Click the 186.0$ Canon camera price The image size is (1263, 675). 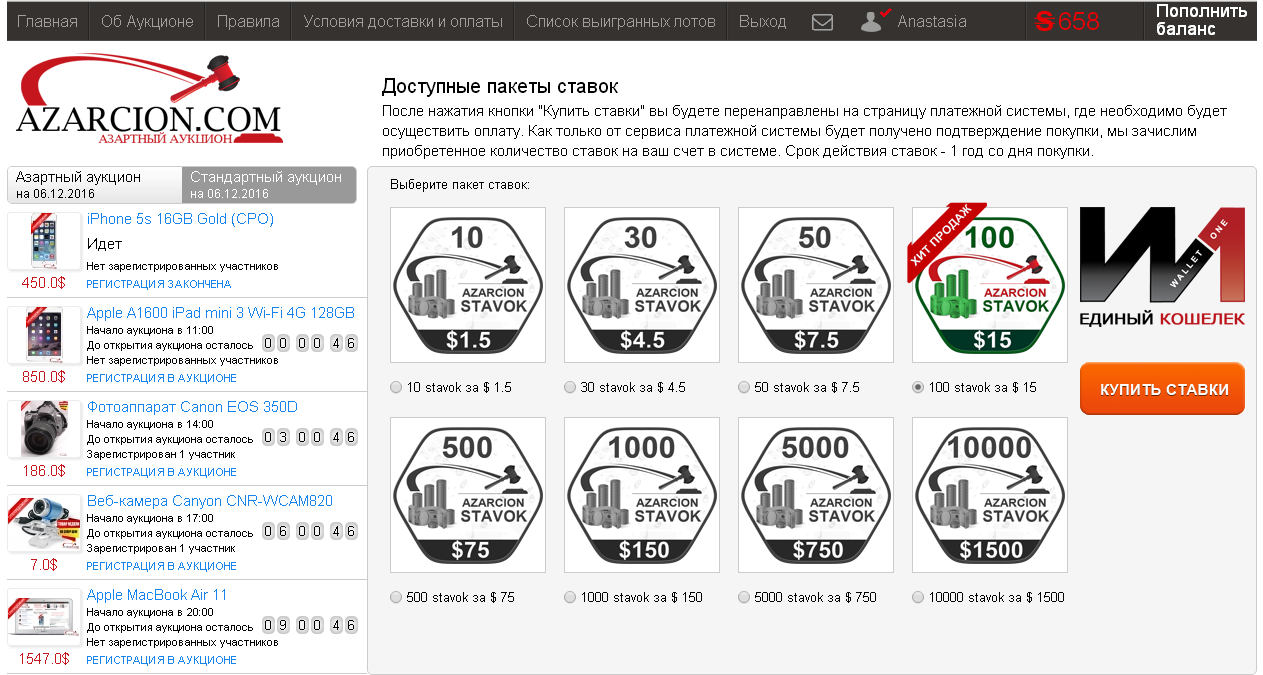[x=44, y=470]
